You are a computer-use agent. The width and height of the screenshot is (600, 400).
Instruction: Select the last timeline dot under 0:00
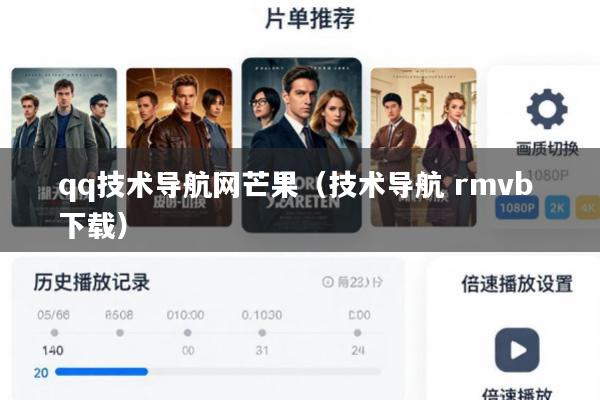tap(357, 333)
